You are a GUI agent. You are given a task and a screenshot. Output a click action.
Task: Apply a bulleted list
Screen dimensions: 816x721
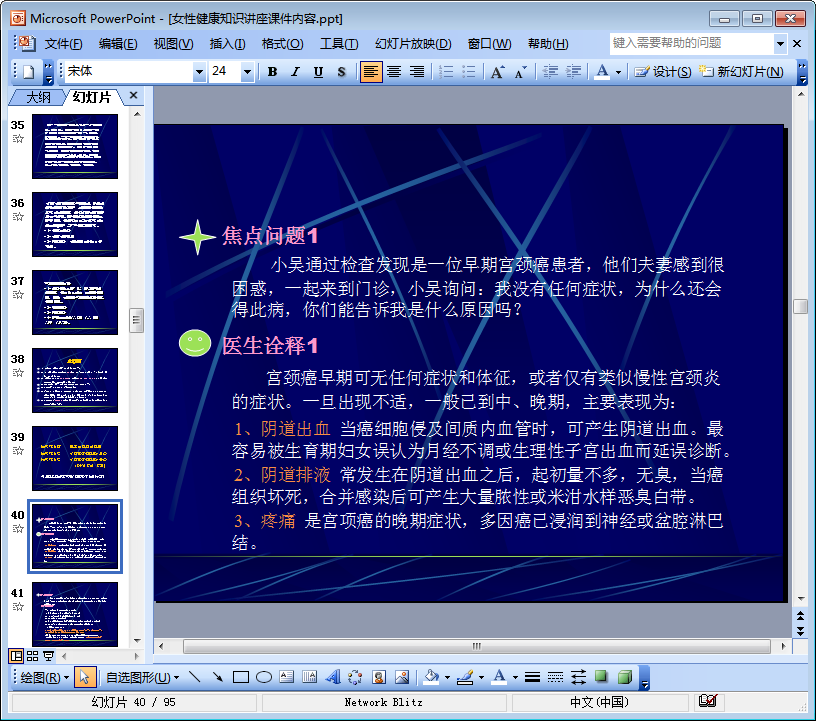(467, 72)
